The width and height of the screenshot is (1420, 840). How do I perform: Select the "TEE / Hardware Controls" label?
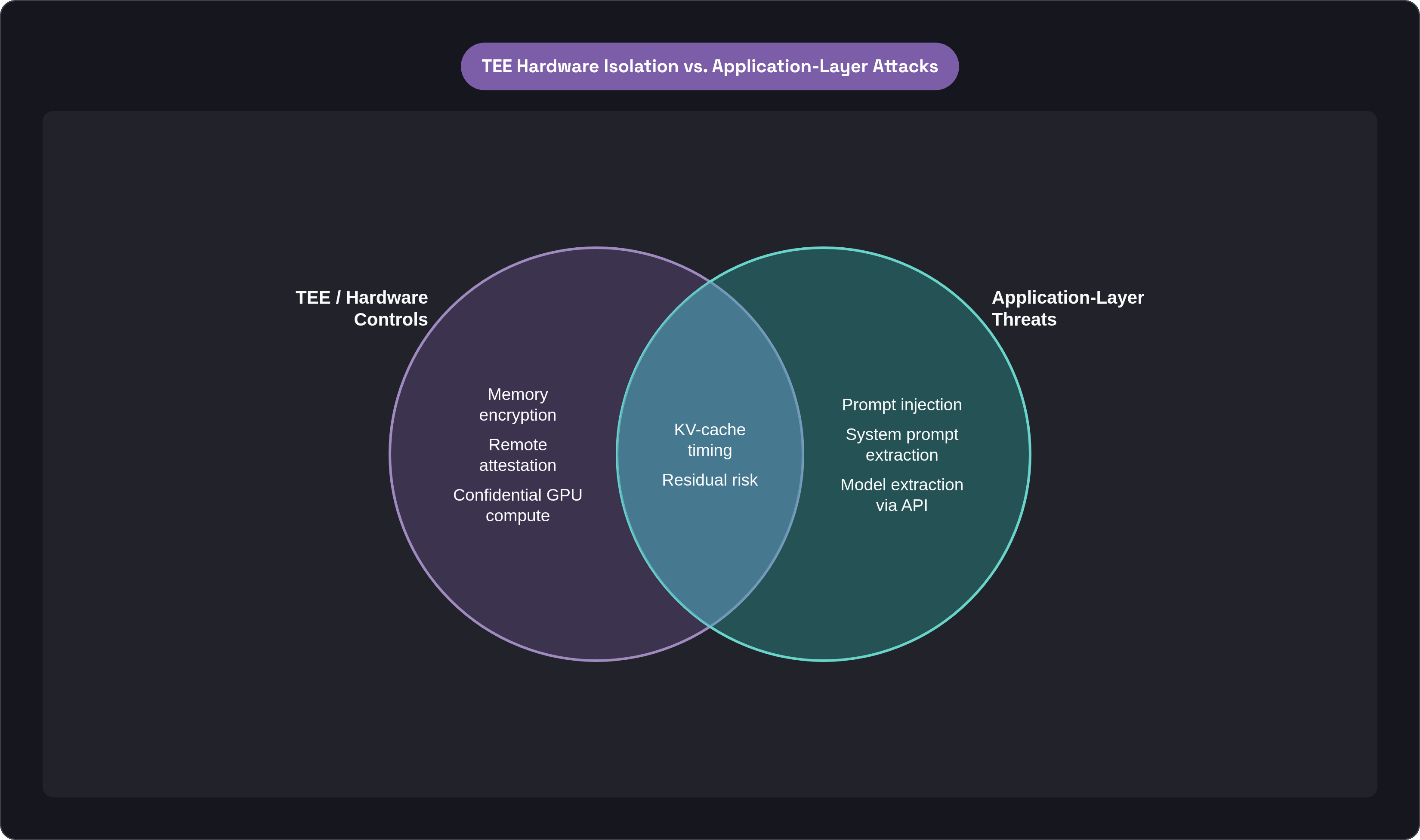pyautogui.click(x=362, y=308)
